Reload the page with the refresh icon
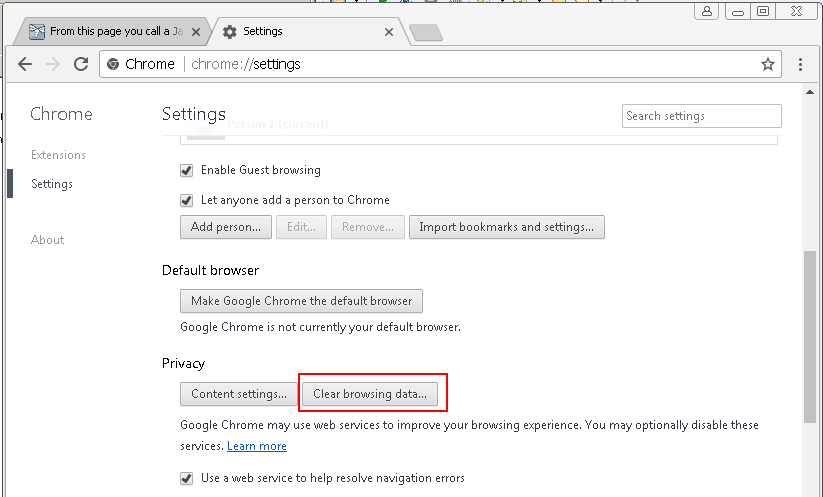 tap(81, 64)
